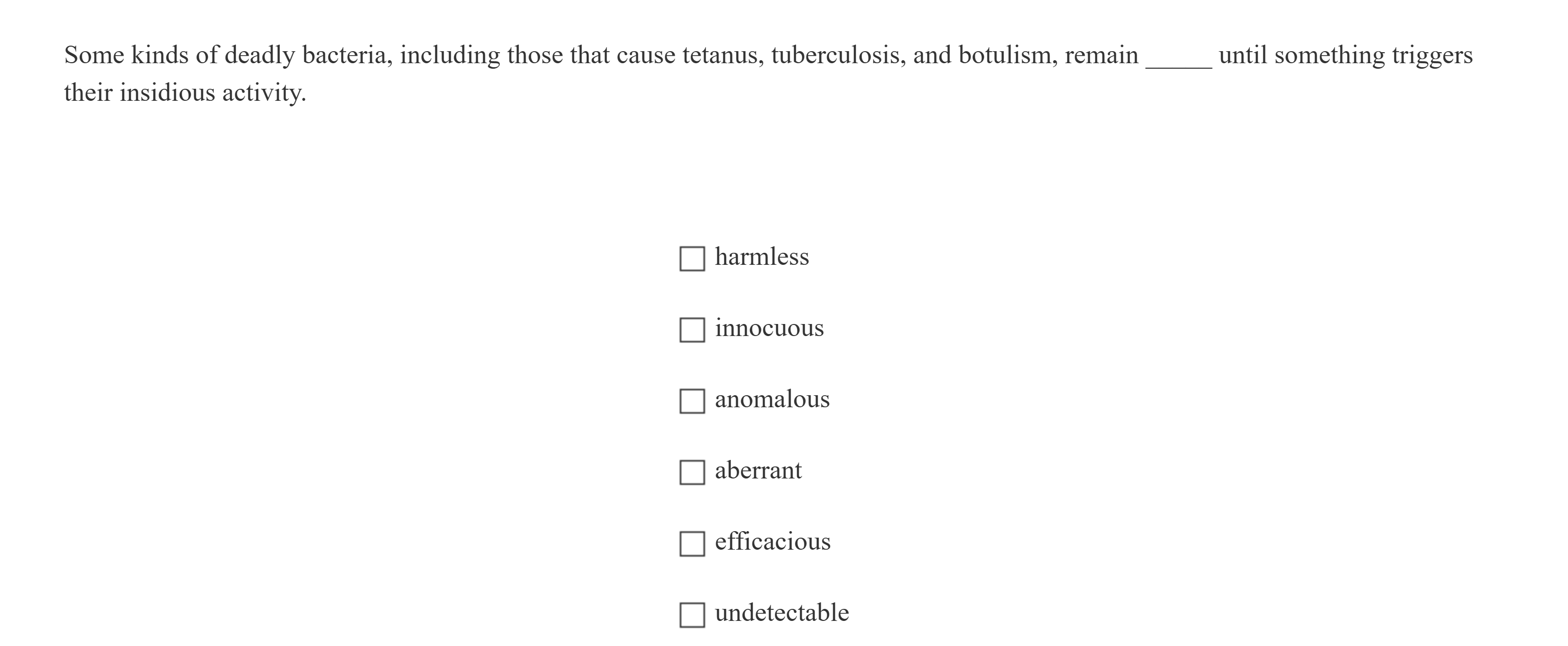The width and height of the screenshot is (1568, 646).
Task: Check the box next to harmless
Action: coord(692,258)
